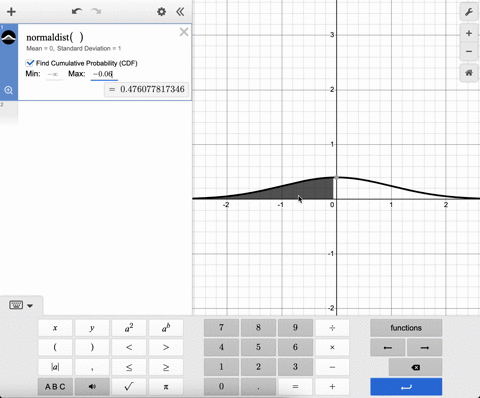Tap the decimal point key
This screenshot has height=398, width=480.
pos(258,387)
